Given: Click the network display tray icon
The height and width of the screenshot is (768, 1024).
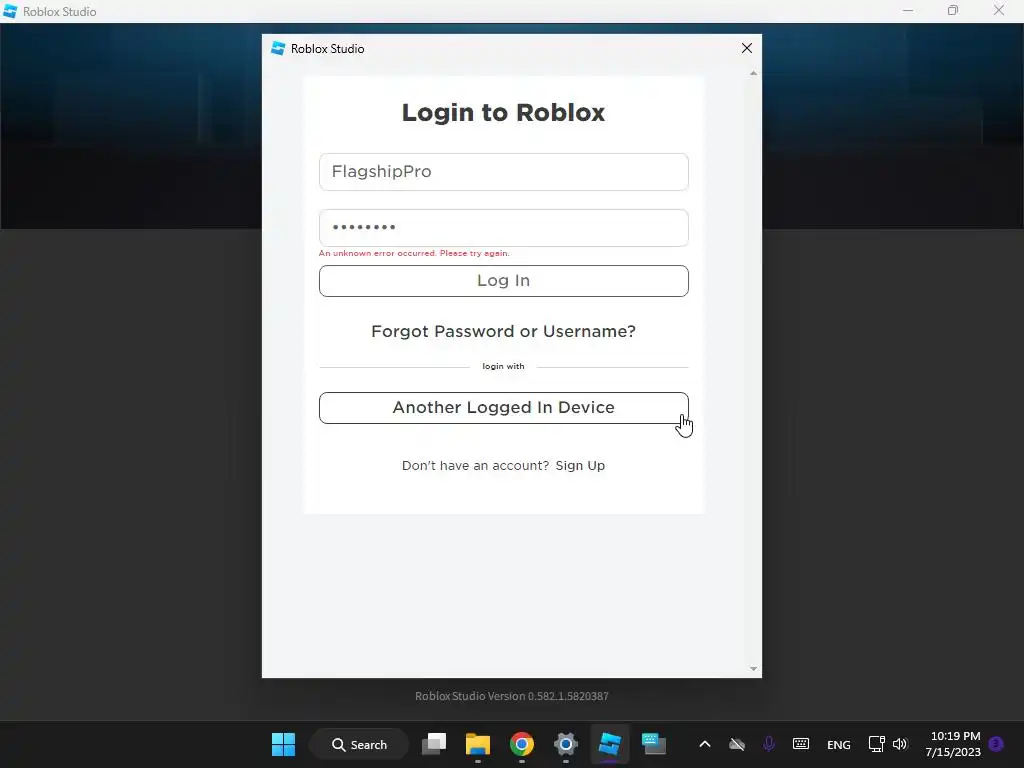Looking at the screenshot, I should [x=876, y=744].
